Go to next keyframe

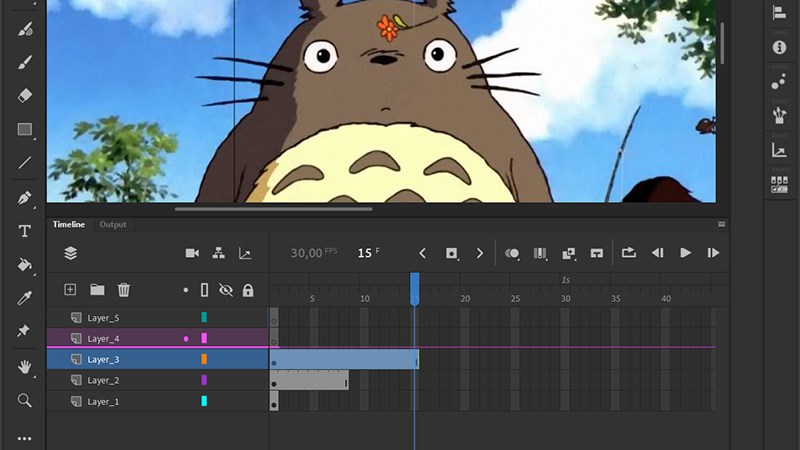tap(480, 253)
